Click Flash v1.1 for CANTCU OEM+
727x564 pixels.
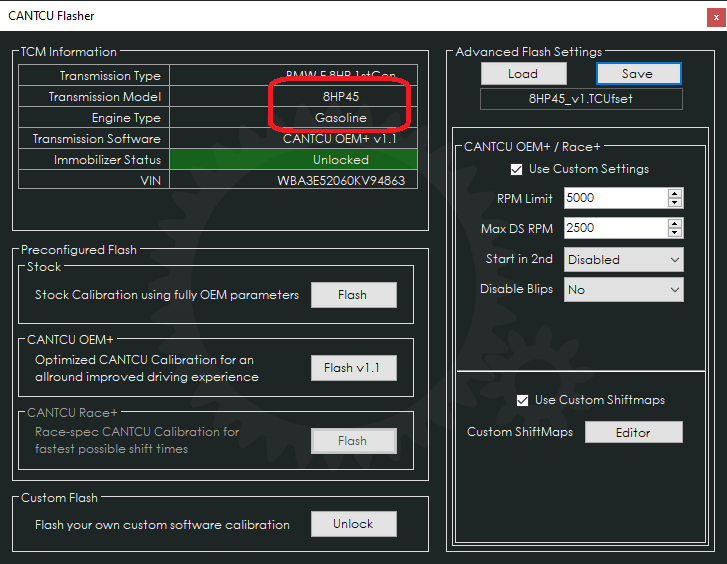click(353, 368)
